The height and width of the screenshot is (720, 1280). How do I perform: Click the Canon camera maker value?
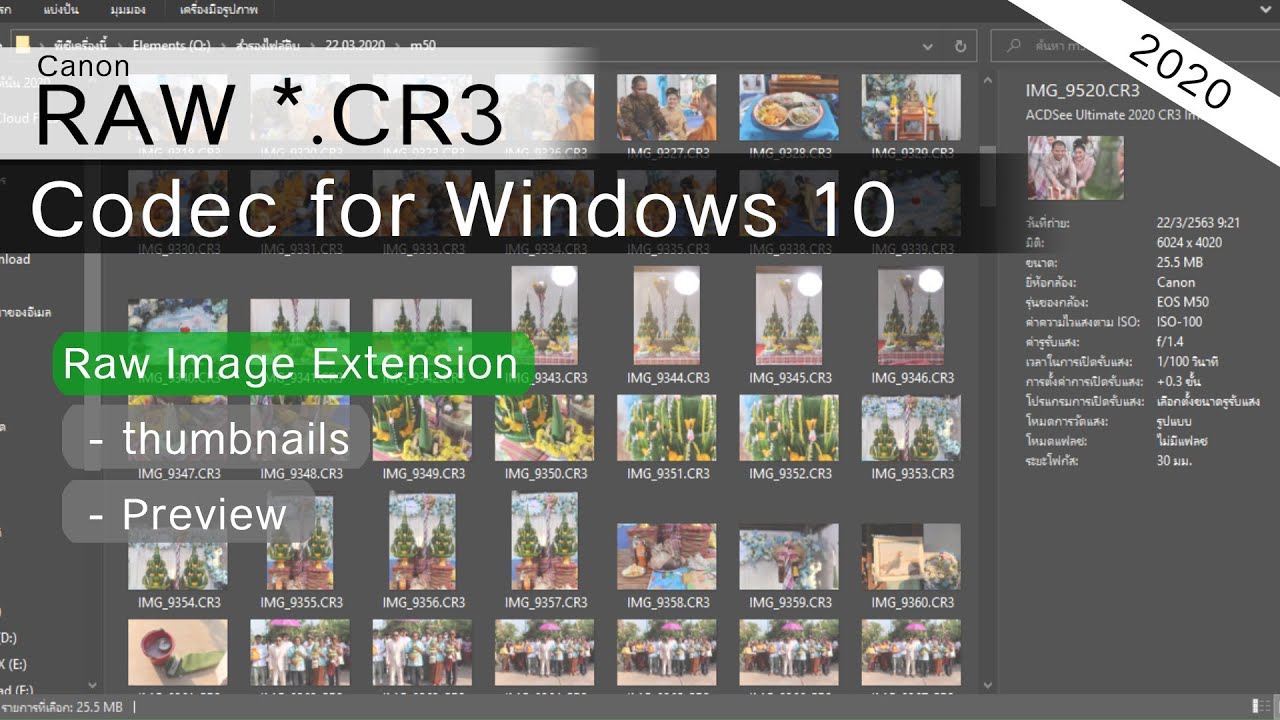tap(1175, 282)
